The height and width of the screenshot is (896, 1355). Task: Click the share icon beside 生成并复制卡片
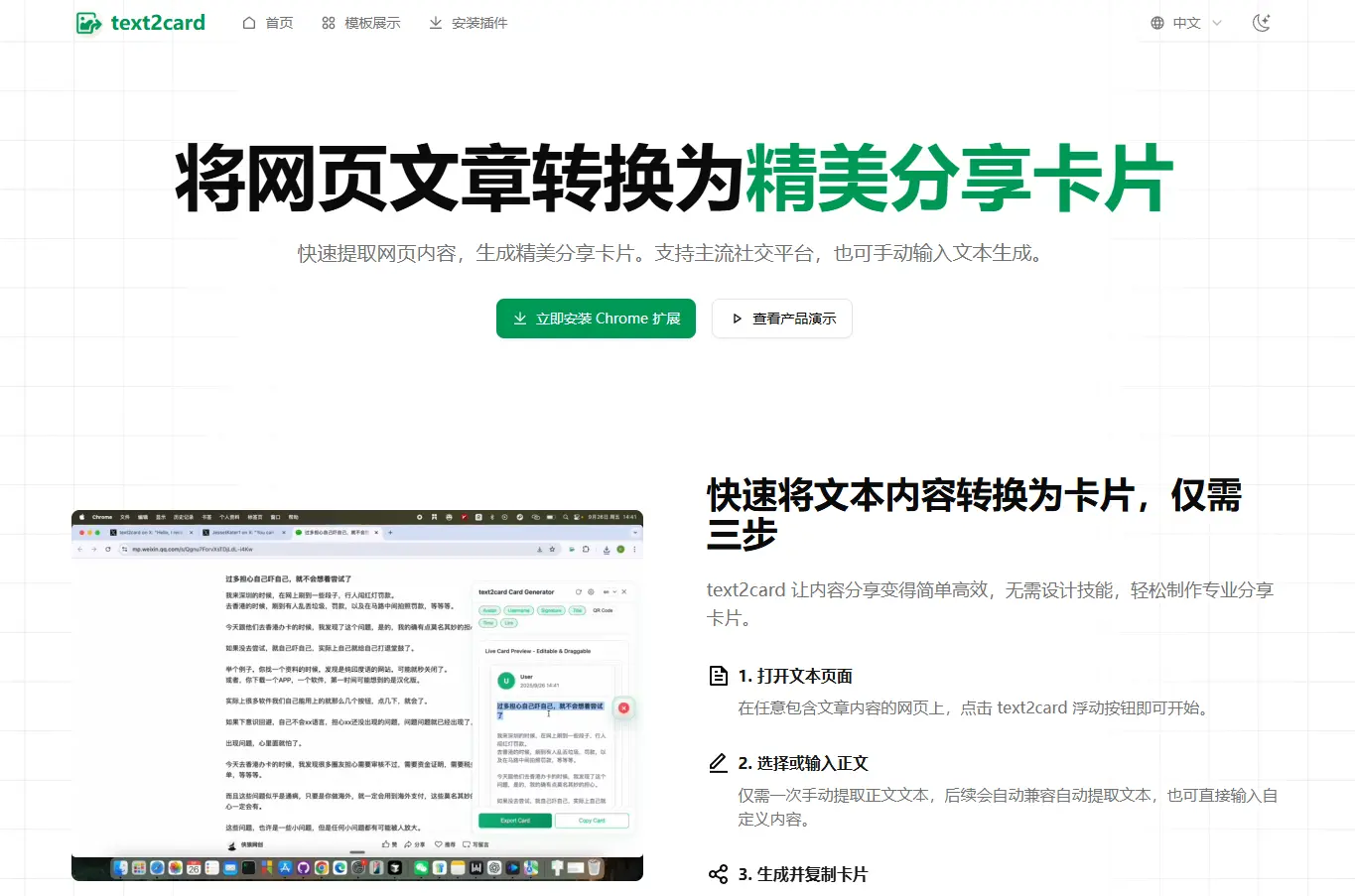click(x=719, y=874)
